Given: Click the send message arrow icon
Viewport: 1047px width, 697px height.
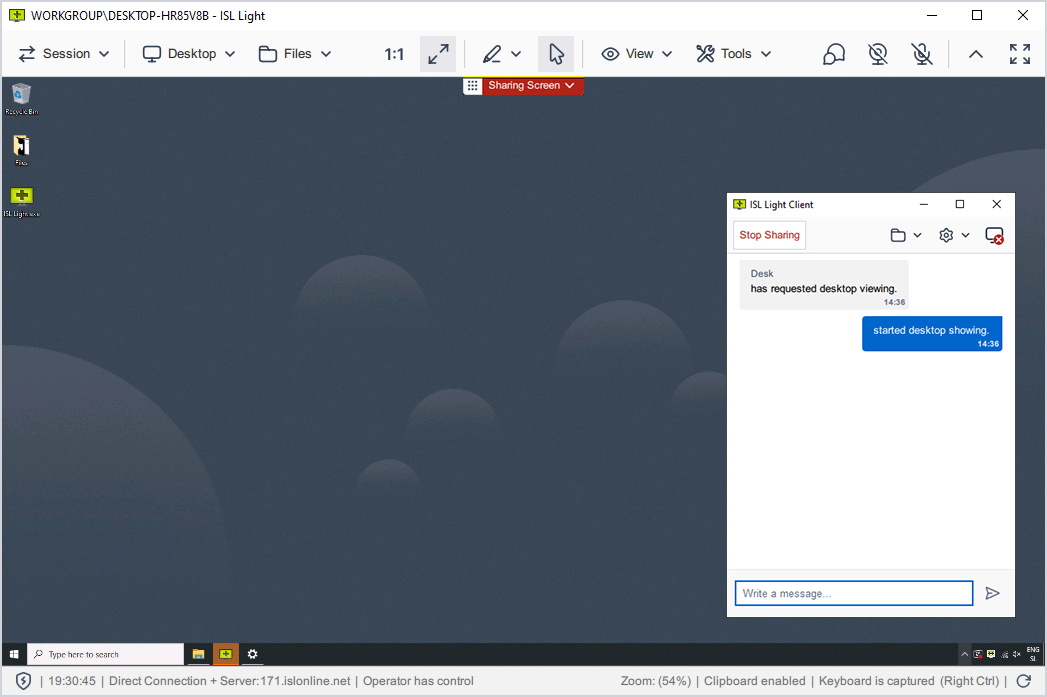Looking at the screenshot, I should [x=992, y=593].
